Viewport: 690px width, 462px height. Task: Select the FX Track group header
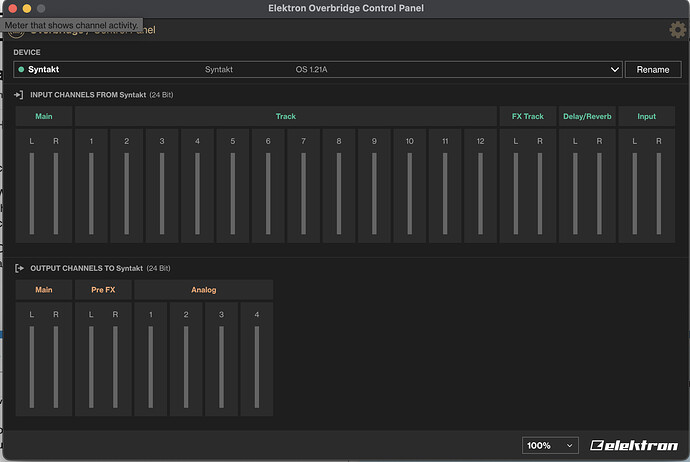(528, 116)
